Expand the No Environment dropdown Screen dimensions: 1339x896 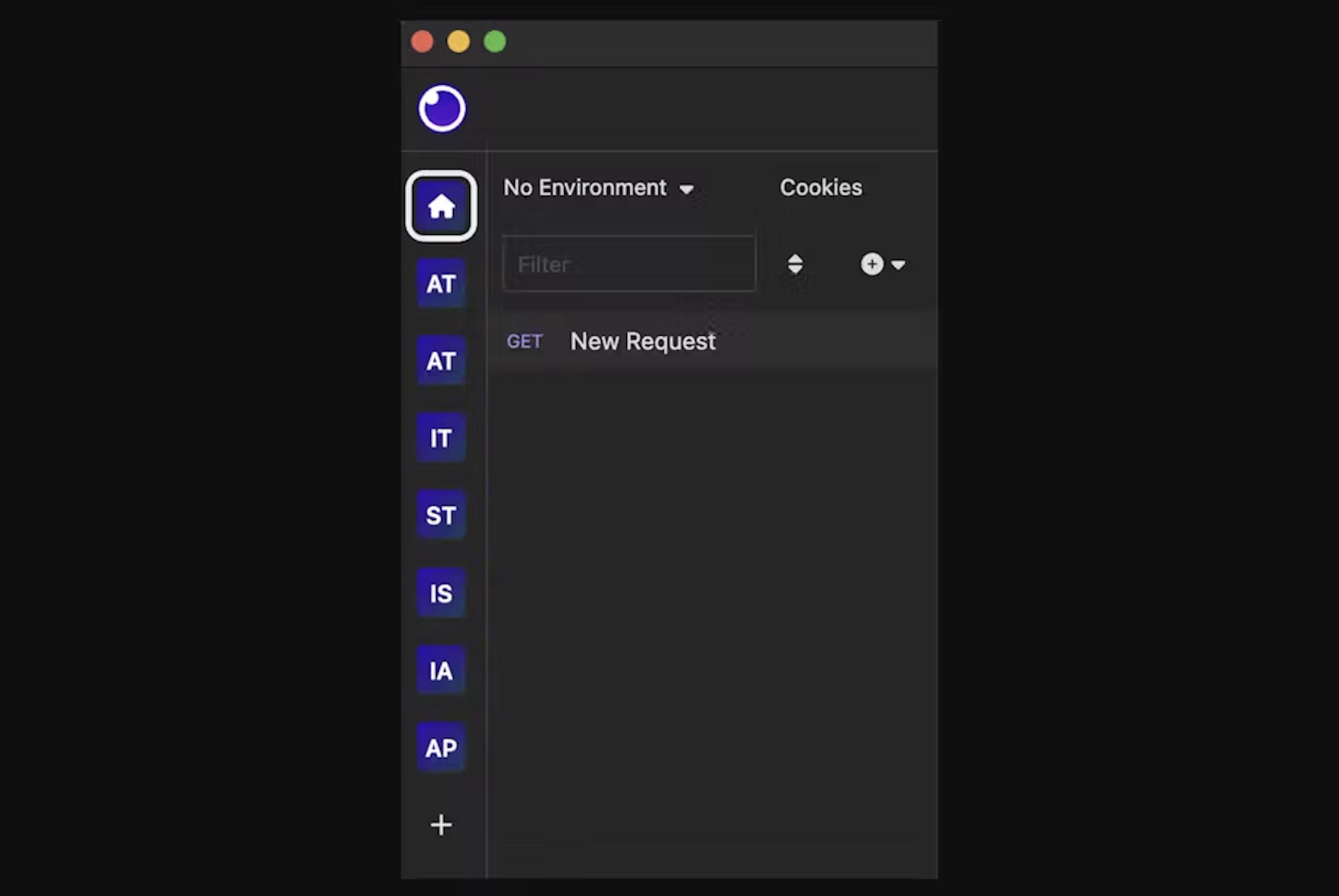tap(598, 188)
